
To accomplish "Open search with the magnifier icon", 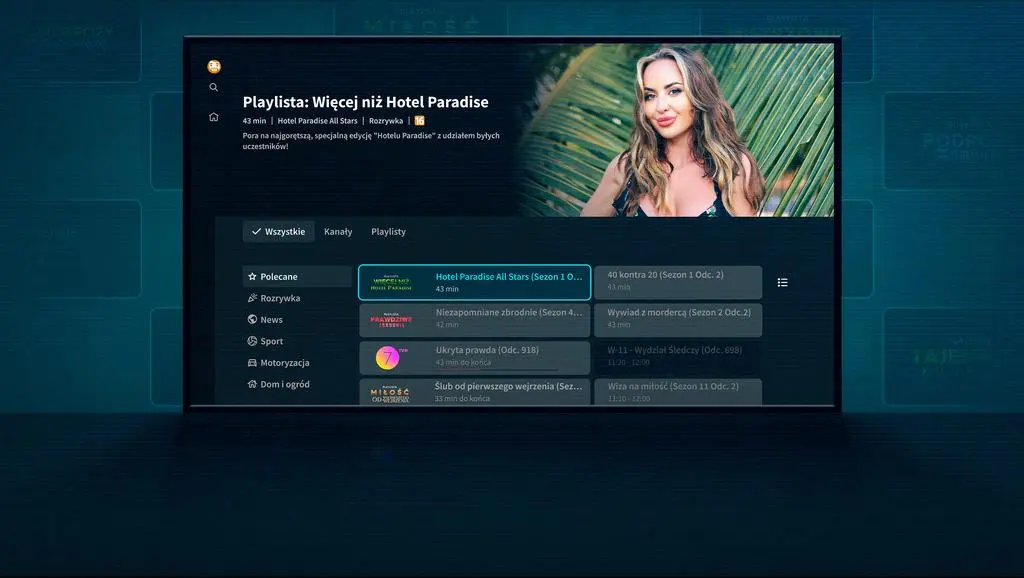I will click(214, 88).
